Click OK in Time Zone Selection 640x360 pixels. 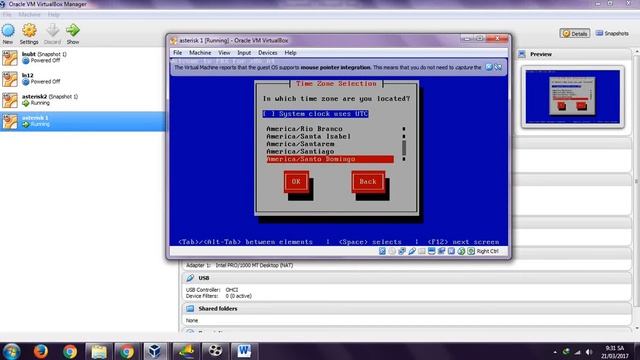point(296,182)
